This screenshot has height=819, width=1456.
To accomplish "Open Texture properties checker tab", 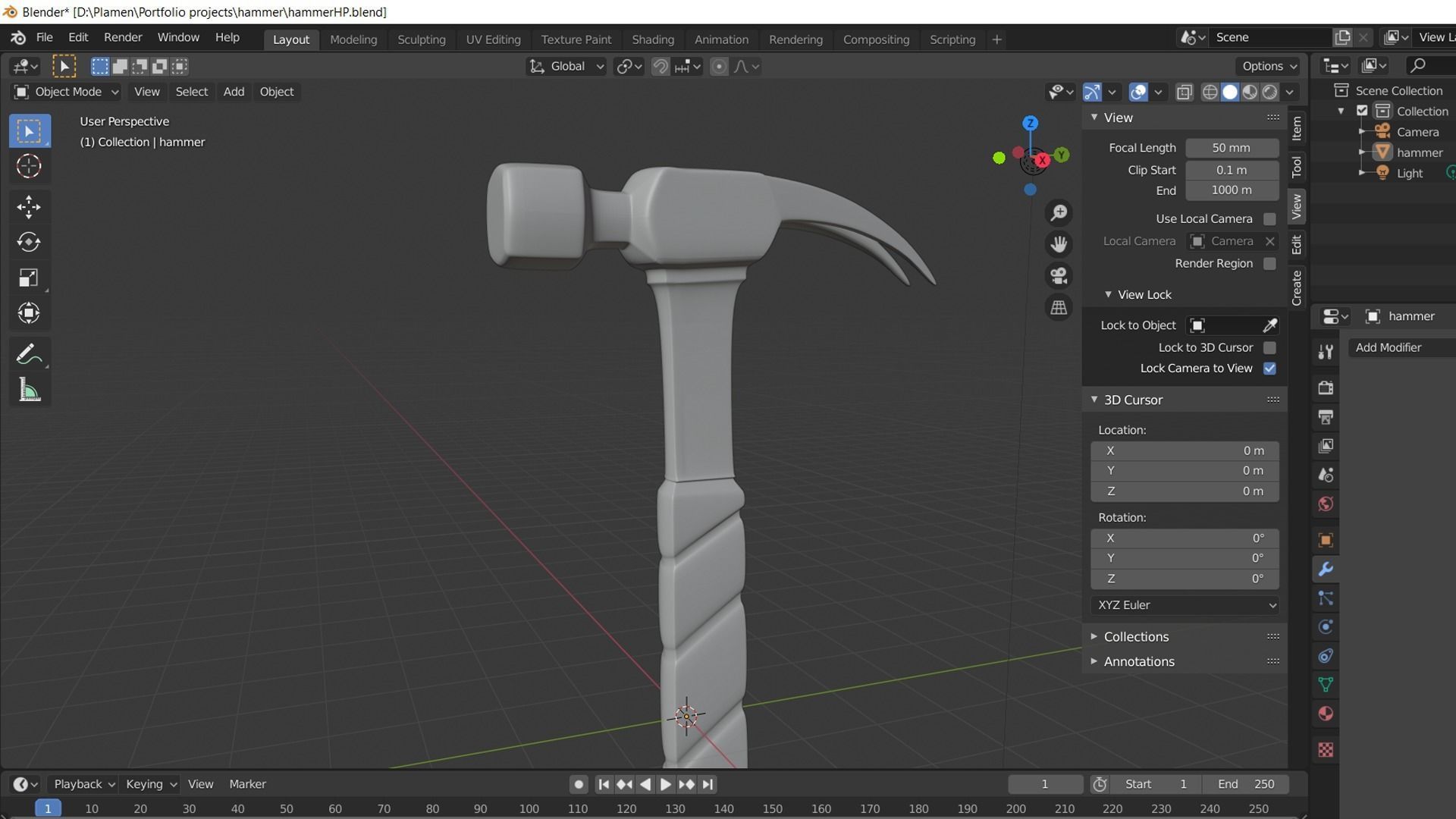I will coord(1326,749).
